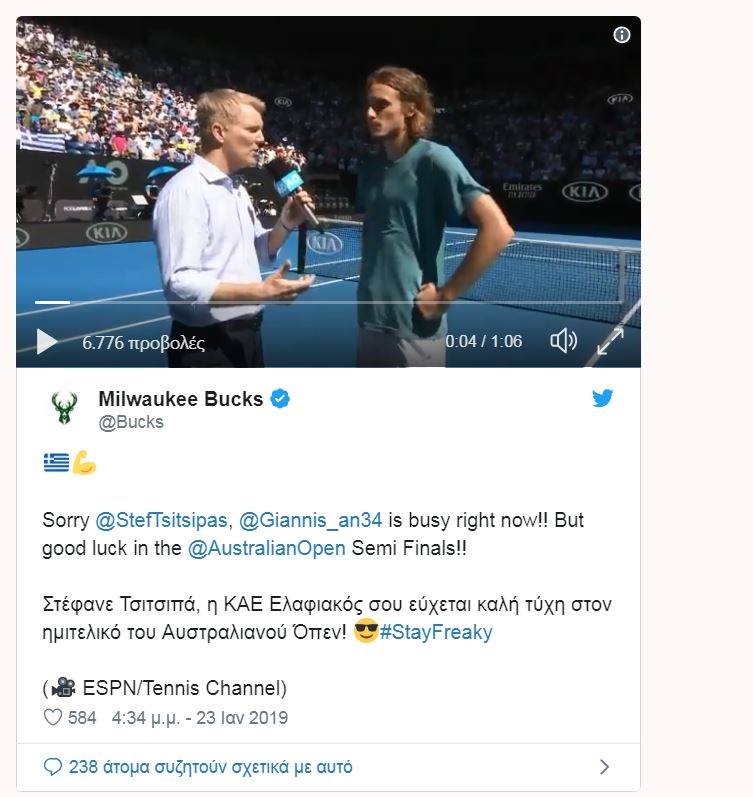Click the verified badge next to Bucks
Viewport: 753px width, 797px height.
pyautogui.click(x=281, y=399)
